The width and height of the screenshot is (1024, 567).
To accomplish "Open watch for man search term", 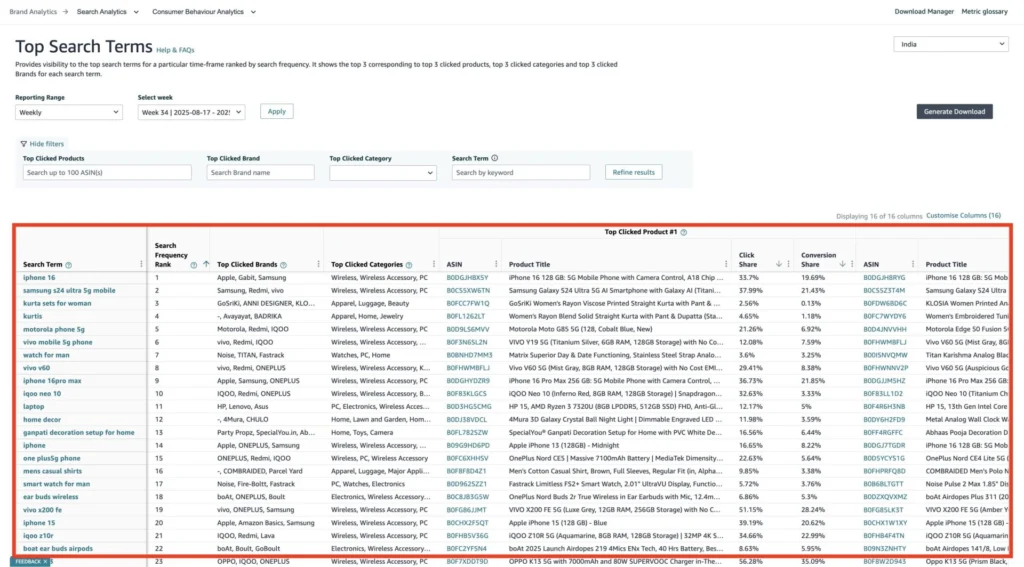I will pos(46,355).
